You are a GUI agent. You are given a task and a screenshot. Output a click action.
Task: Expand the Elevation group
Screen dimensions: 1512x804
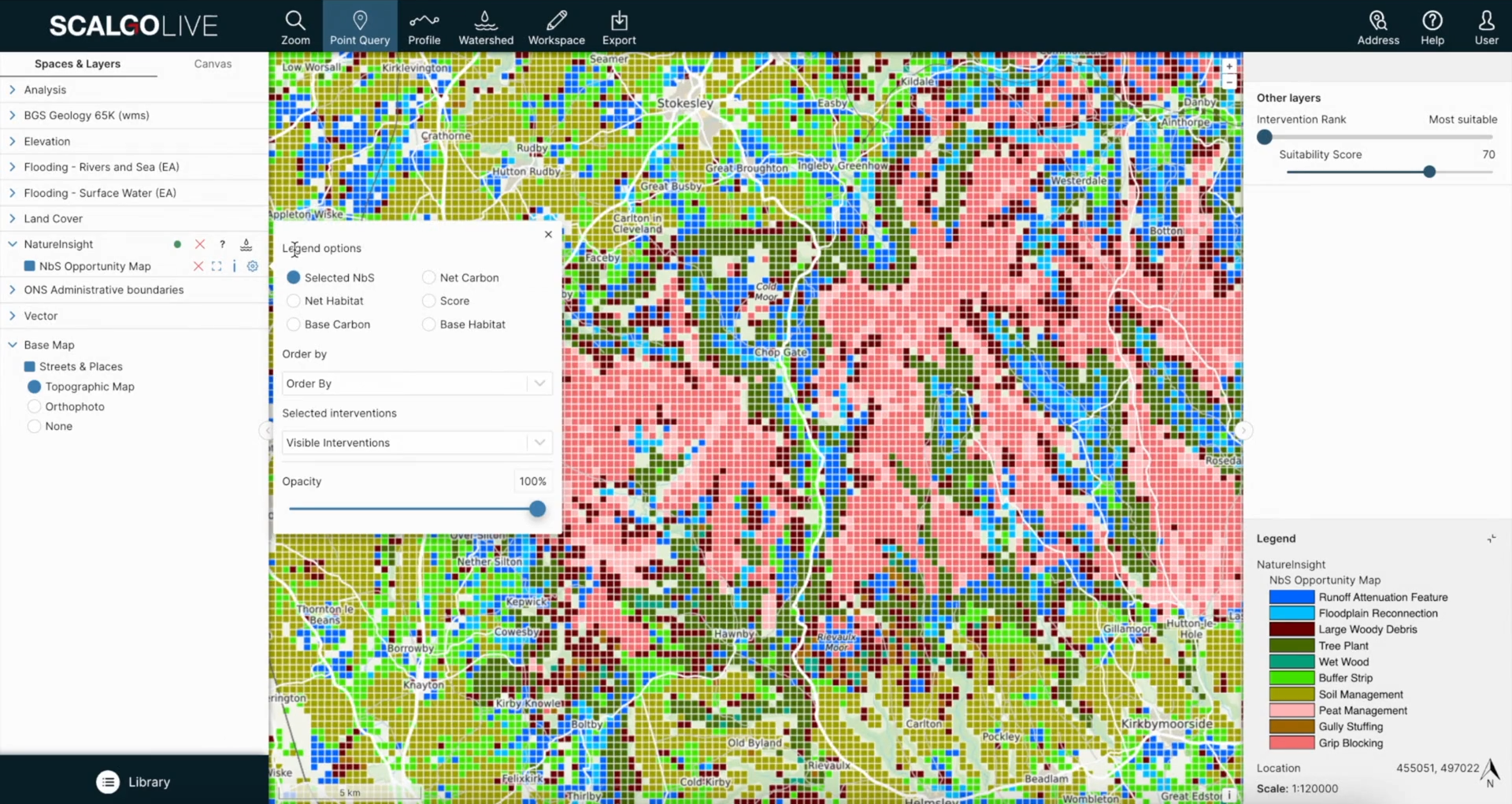click(x=13, y=141)
